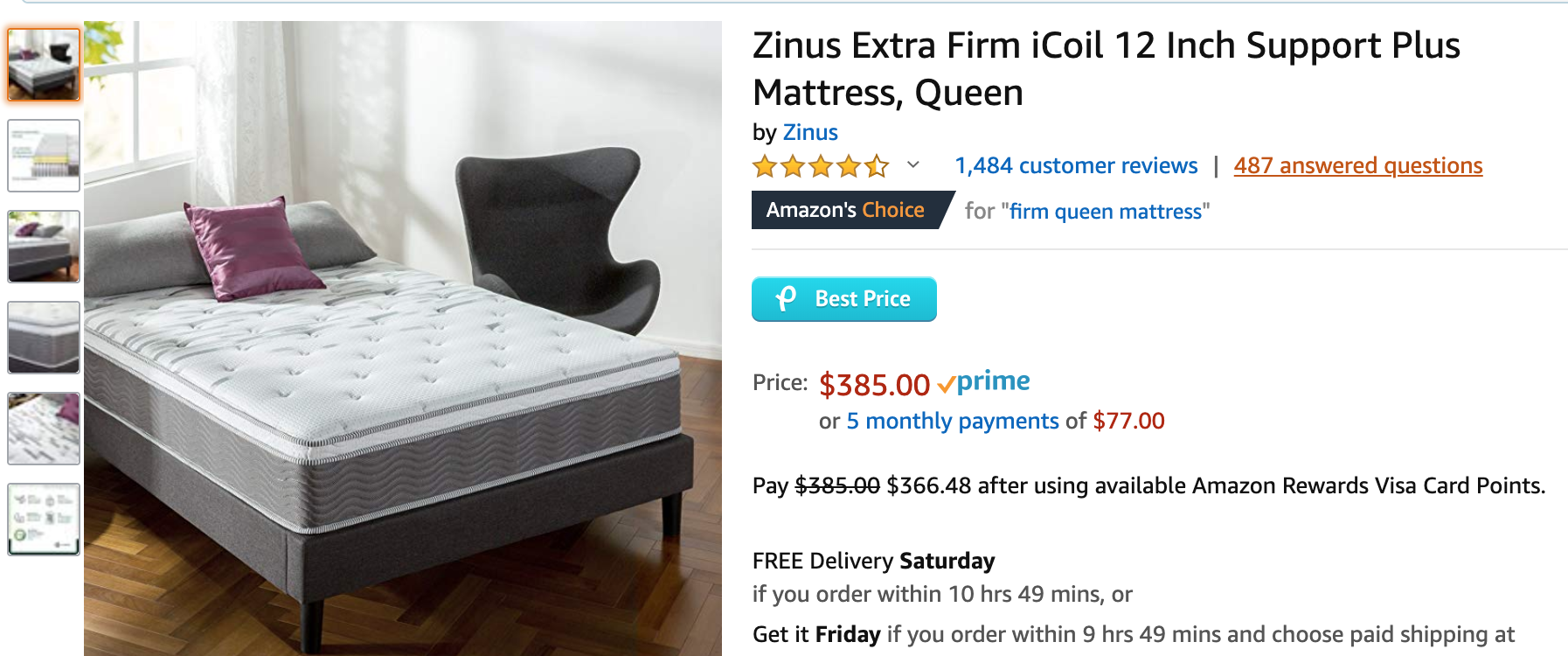This screenshot has width=1568, height=656.
Task: Open the features infographic thumbnail
Action: point(44,520)
